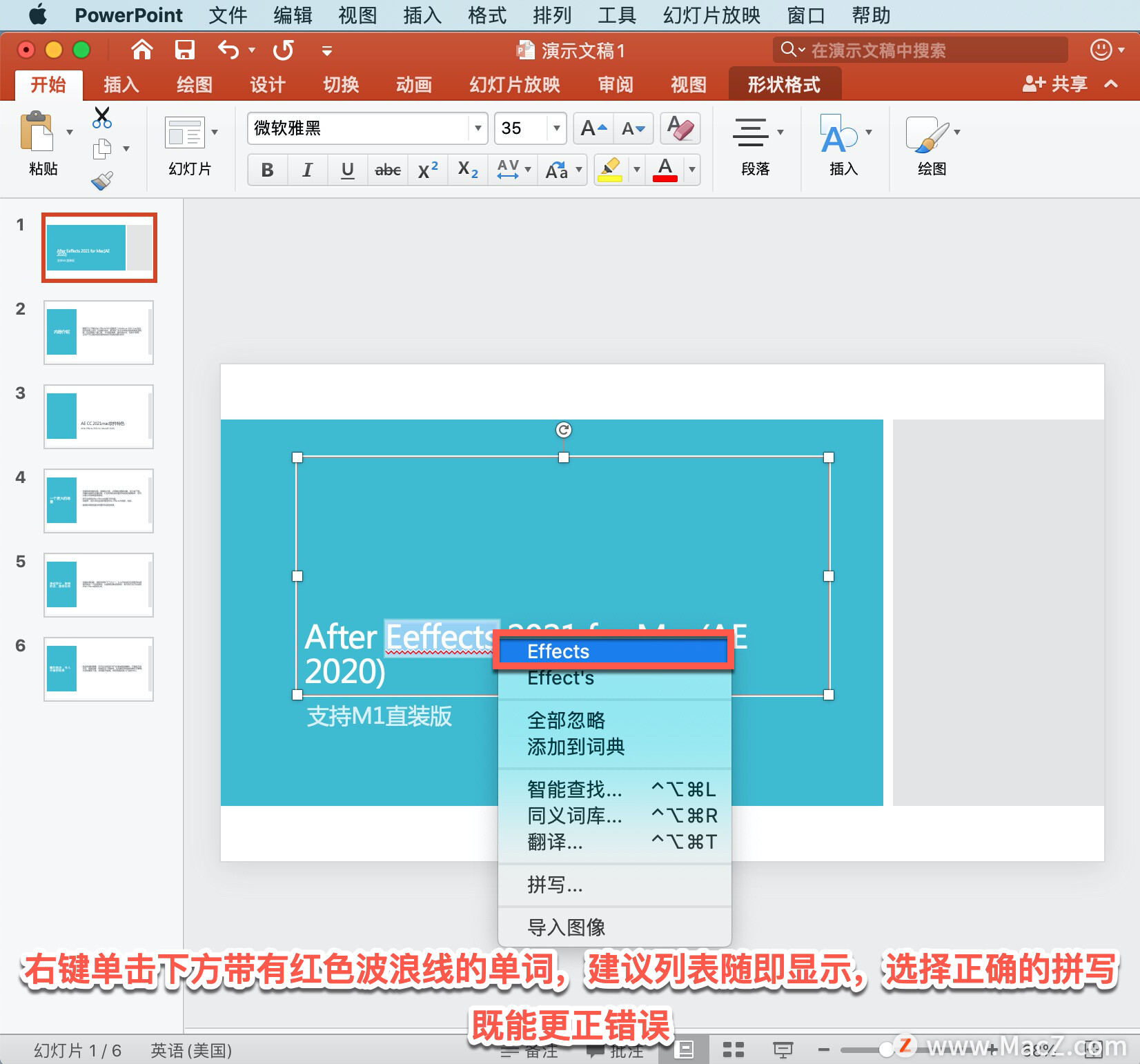This screenshot has width=1140, height=1064.
Task: Open the font size dropdown arrow
Action: (x=556, y=128)
